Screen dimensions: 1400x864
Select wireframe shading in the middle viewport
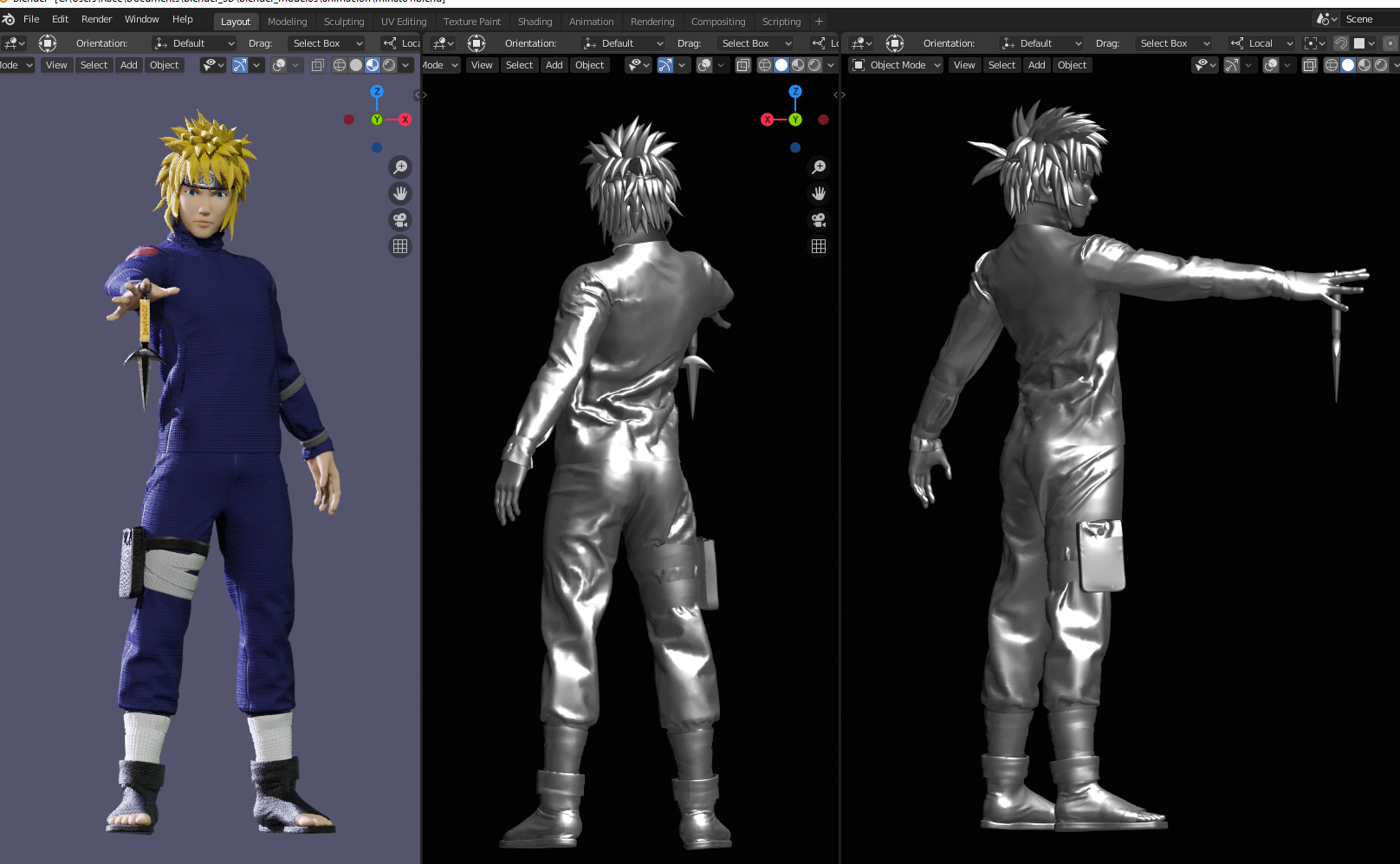click(x=765, y=65)
